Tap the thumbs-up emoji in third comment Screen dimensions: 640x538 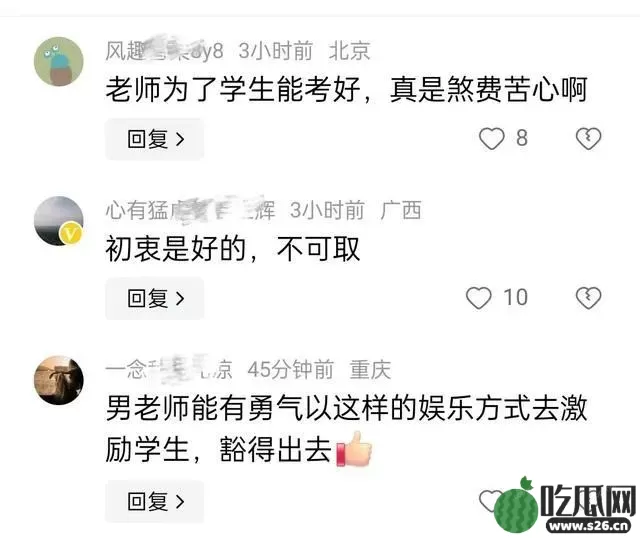point(354,449)
